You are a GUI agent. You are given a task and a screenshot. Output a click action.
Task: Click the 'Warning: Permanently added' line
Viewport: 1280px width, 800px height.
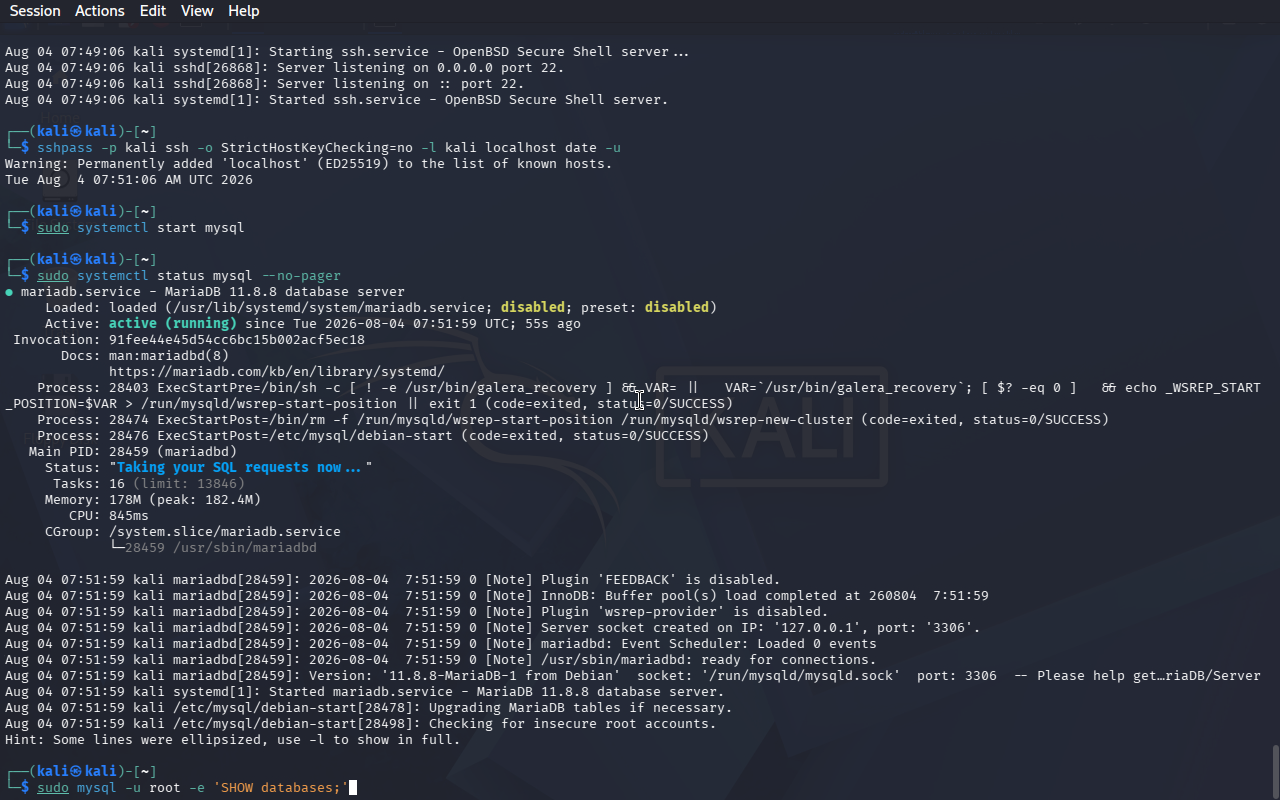click(309, 164)
